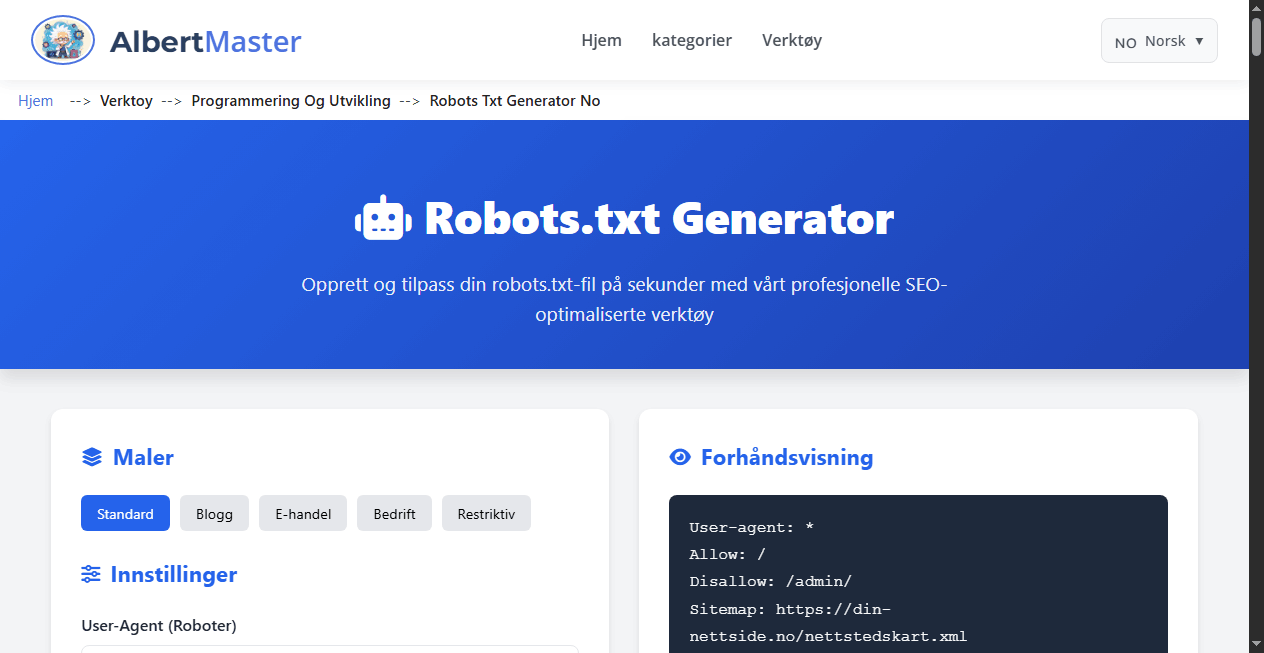Image resolution: width=1264 pixels, height=653 pixels.
Task: Open the Norsk language dropdown
Action: [x=1158, y=40]
